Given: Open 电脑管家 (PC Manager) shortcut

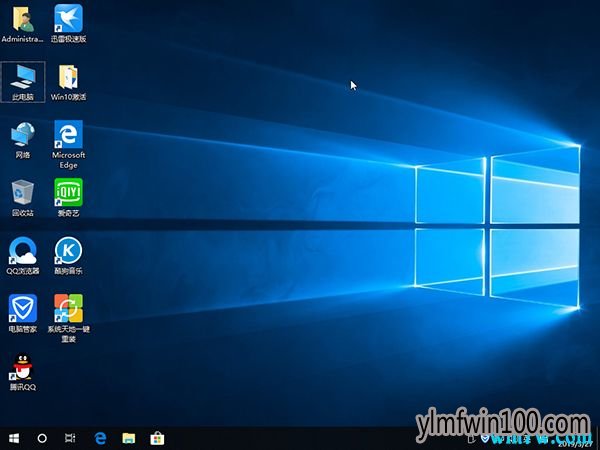Looking at the screenshot, I should 23,313.
